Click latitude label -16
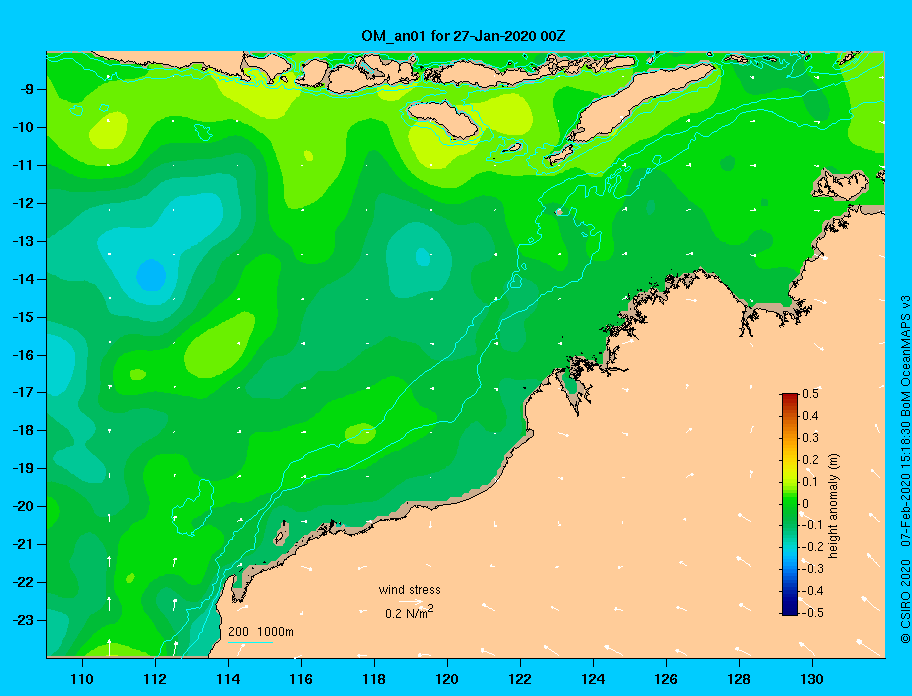 [23, 355]
